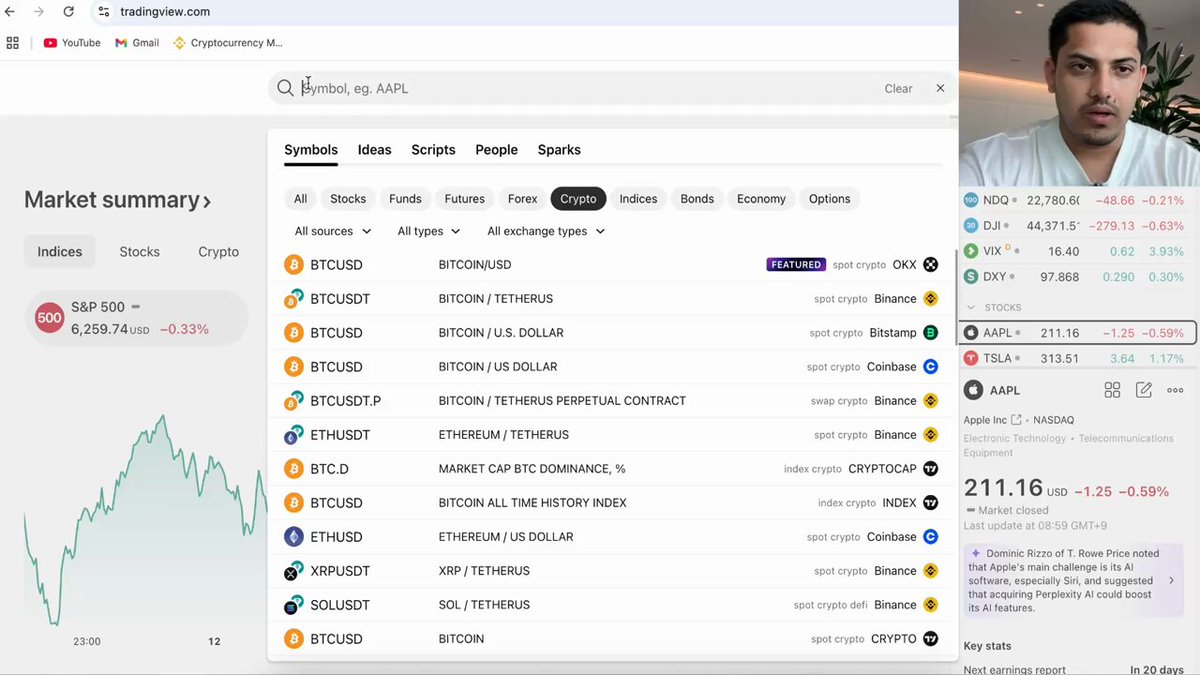Switch to the Sparks tab
This screenshot has width=1200, height=675.
click(x=559, y=150)
